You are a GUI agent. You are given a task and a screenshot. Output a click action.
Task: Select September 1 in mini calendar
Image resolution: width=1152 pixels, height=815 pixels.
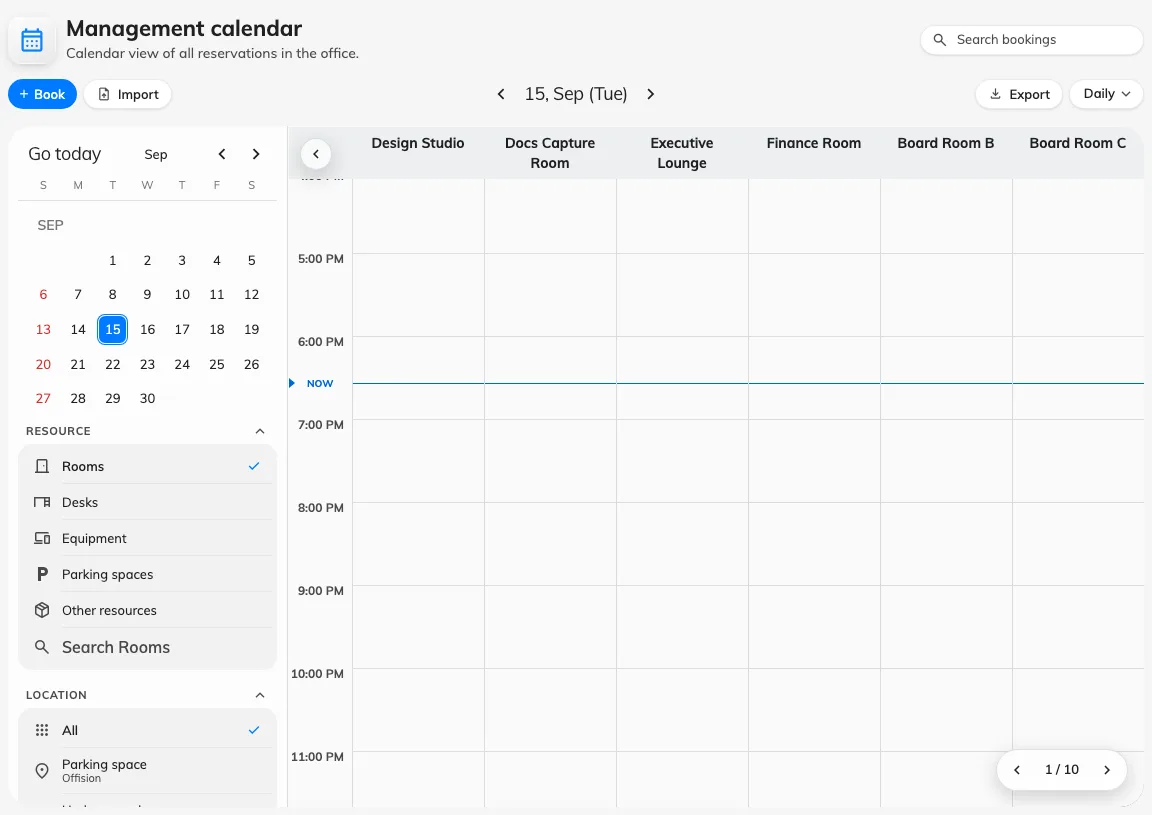tap(112, 260)
